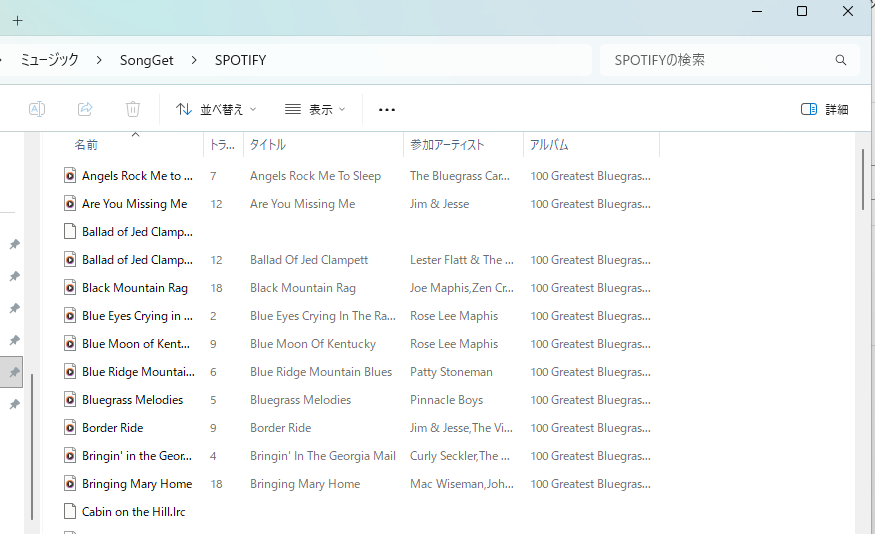The height and width of the screenshot is (534, 875).
Task: Click audio icon for Bluegrass Melodies
Action: click(70, 399)
